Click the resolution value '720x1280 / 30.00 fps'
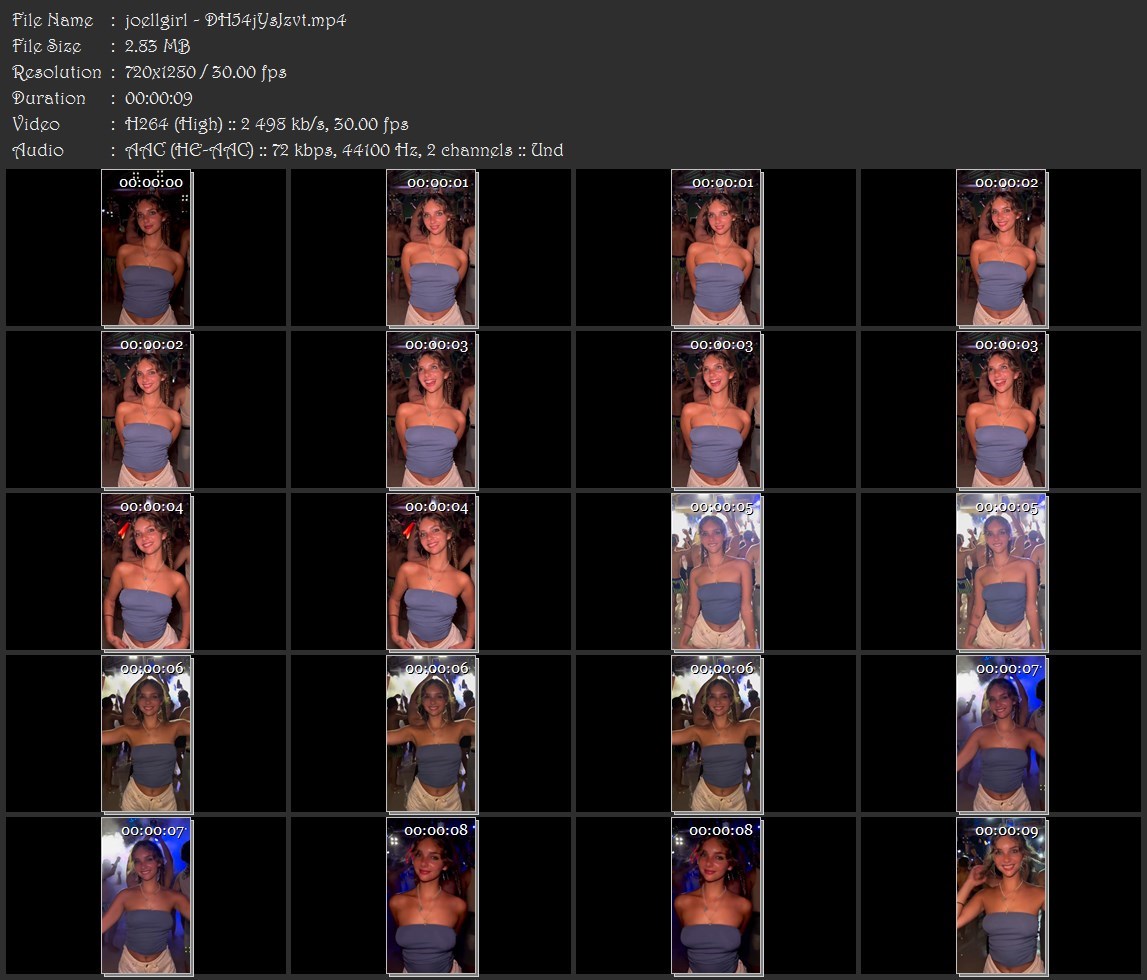1147x980 pixels. 206,72
